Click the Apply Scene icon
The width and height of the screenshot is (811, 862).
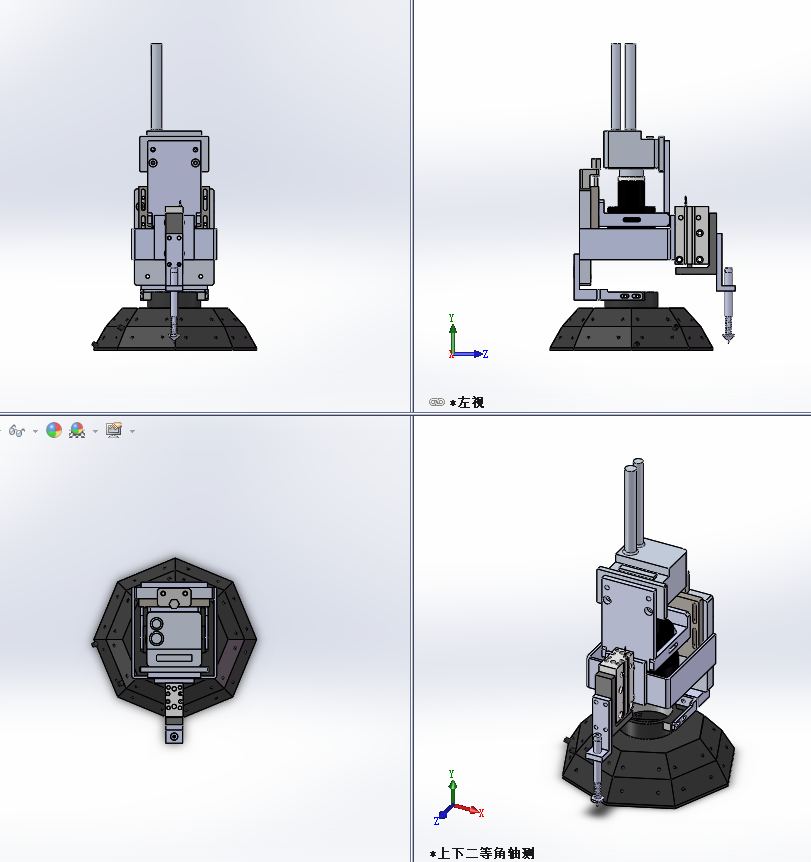(x=77, y=430)
